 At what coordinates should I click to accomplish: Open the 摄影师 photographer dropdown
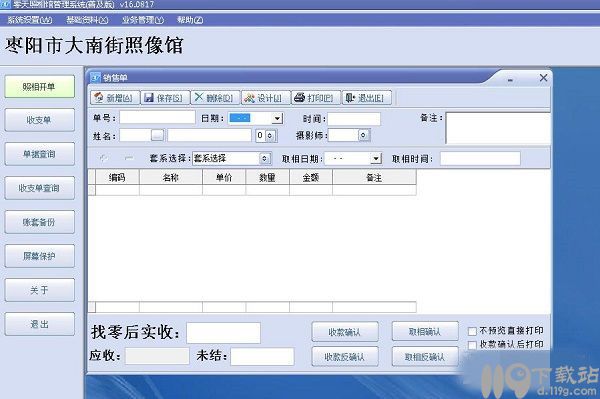[x=364, y=135]
